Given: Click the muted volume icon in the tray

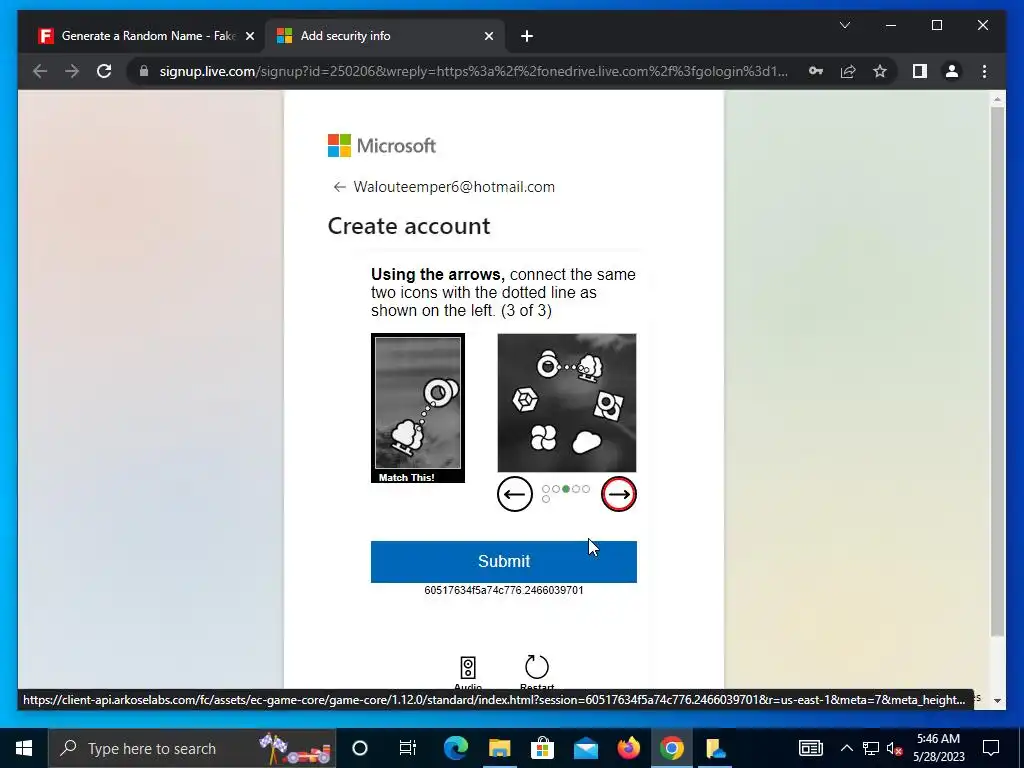Looking at the screenshot, I should point(894,748).
